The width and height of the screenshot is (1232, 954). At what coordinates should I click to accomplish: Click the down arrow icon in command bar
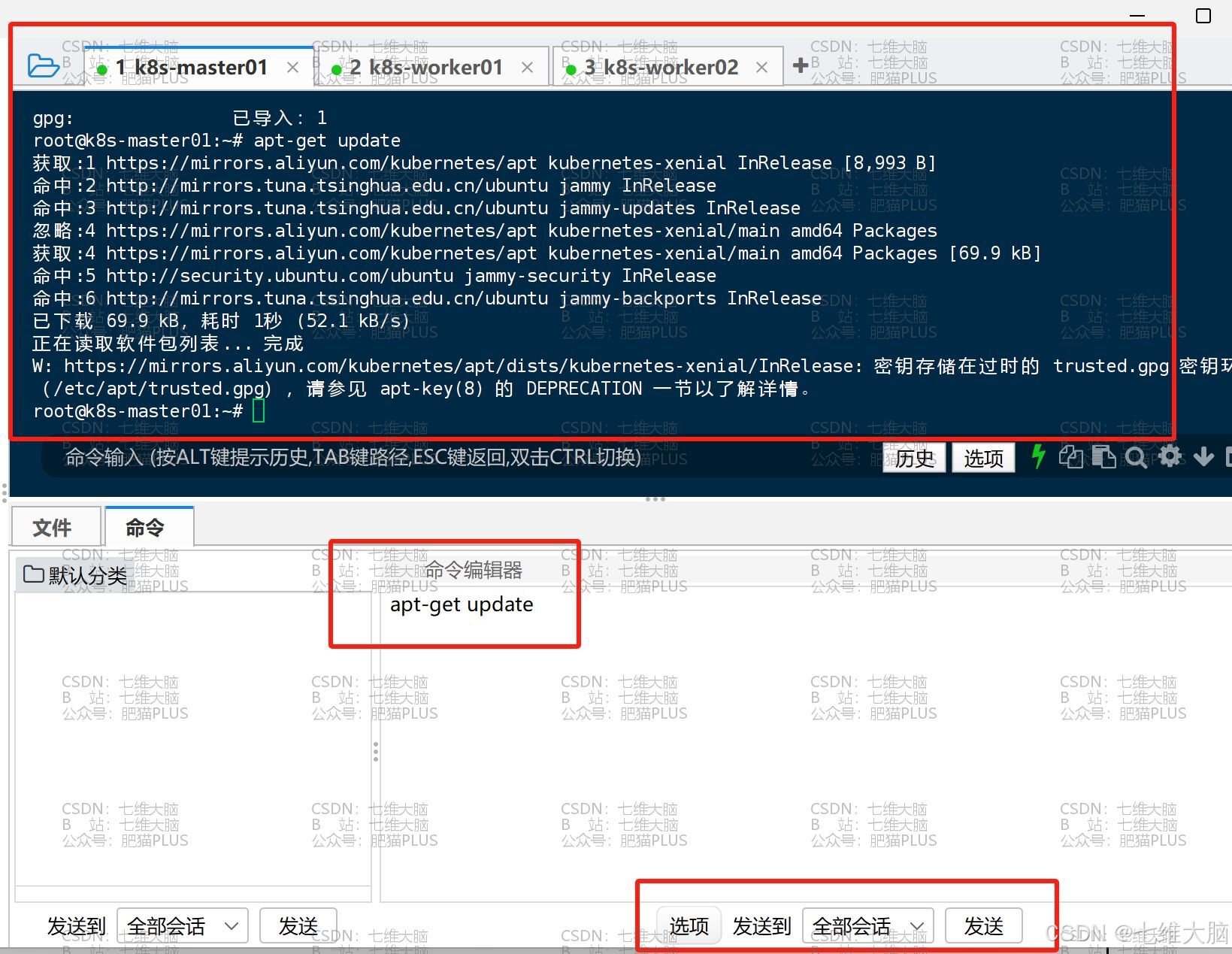pos(1203,456)
